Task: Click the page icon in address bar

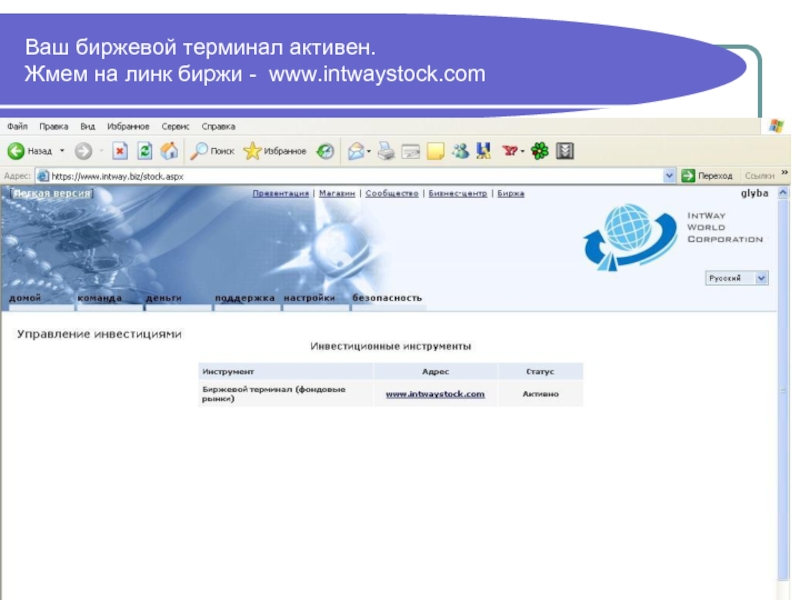Action: point(43,176)
